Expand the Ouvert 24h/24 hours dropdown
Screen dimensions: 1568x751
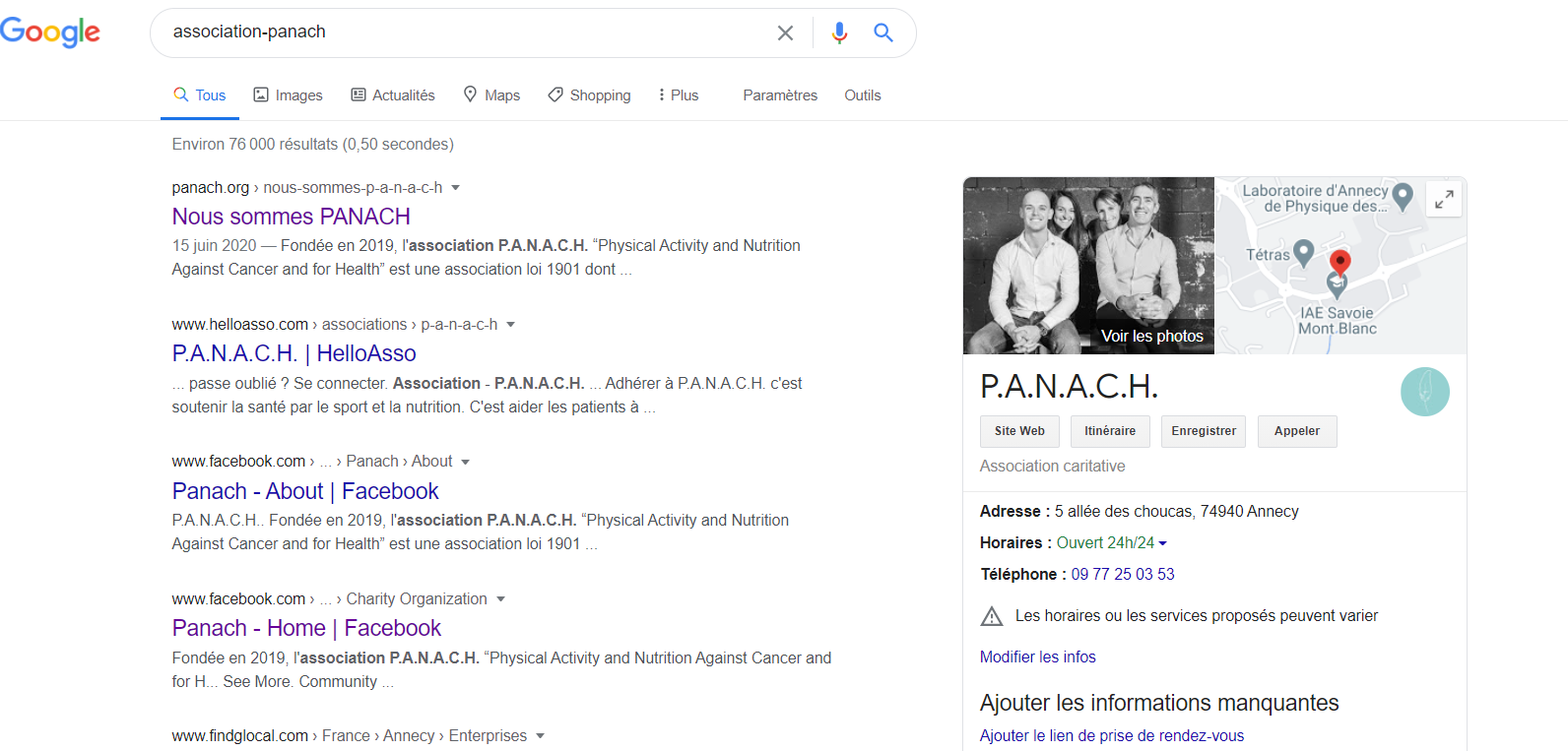tap(1163, 543)
